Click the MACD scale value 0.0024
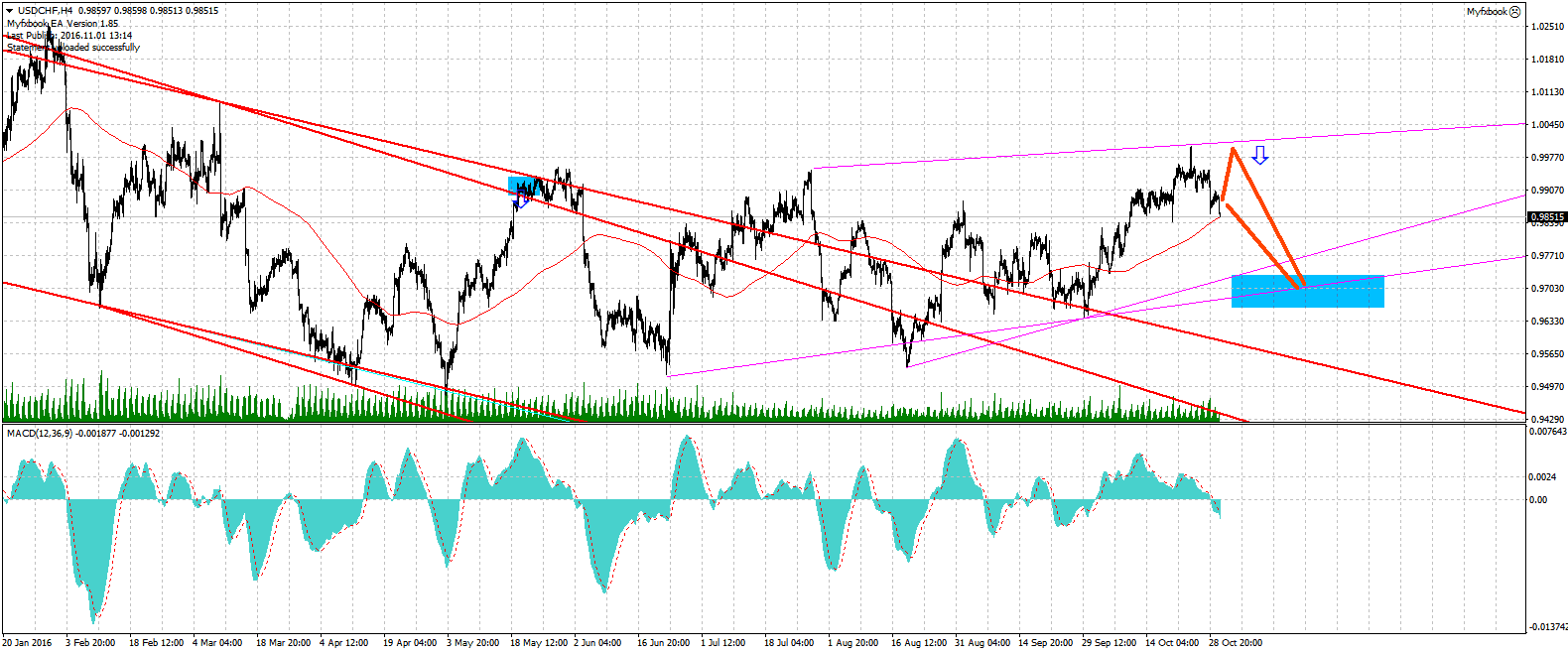 [x=1542, y=477]
